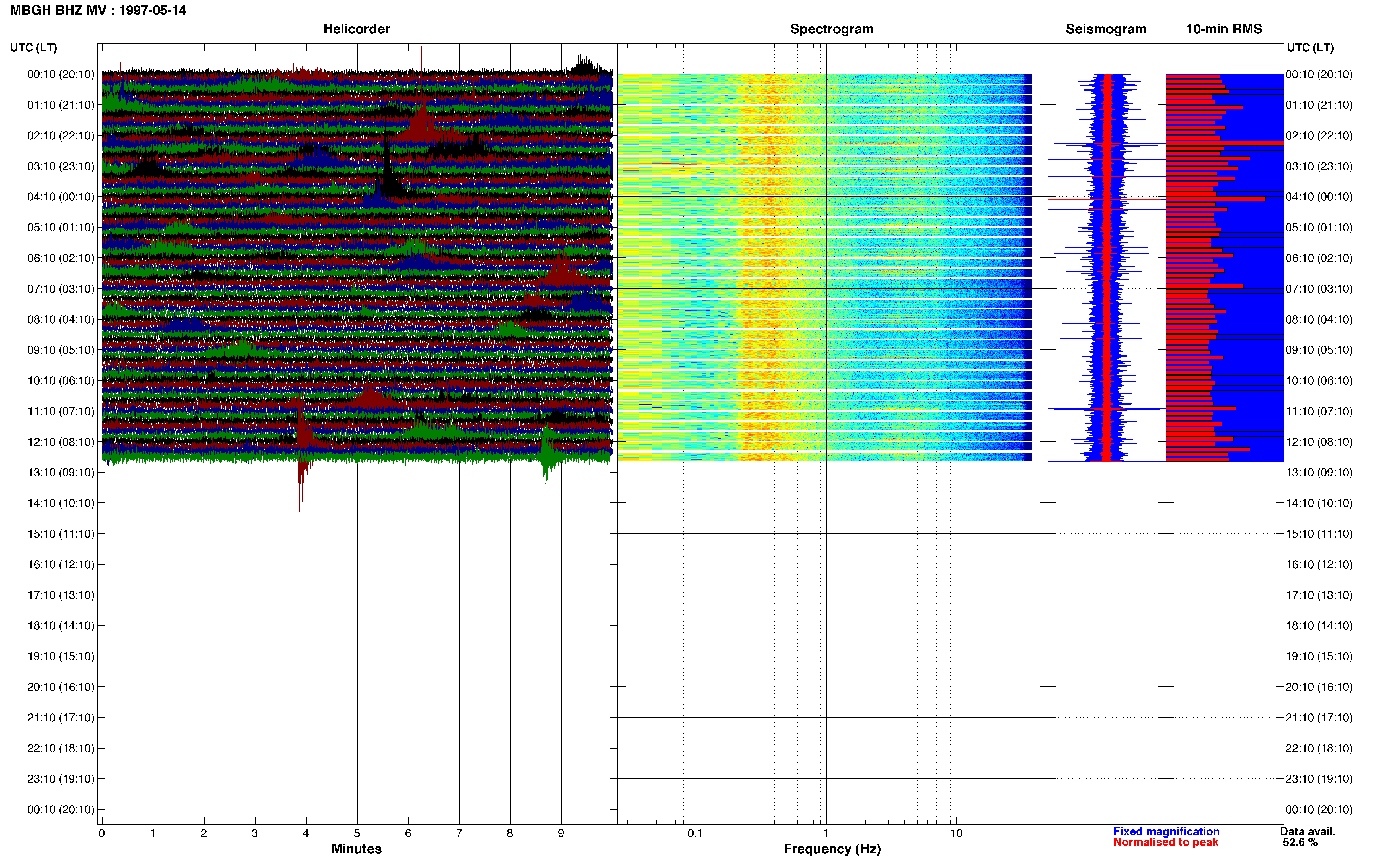Click left time label '23:10 (19:10)'
Viewport: 1388px width, 868px height.
pos(61,779)
